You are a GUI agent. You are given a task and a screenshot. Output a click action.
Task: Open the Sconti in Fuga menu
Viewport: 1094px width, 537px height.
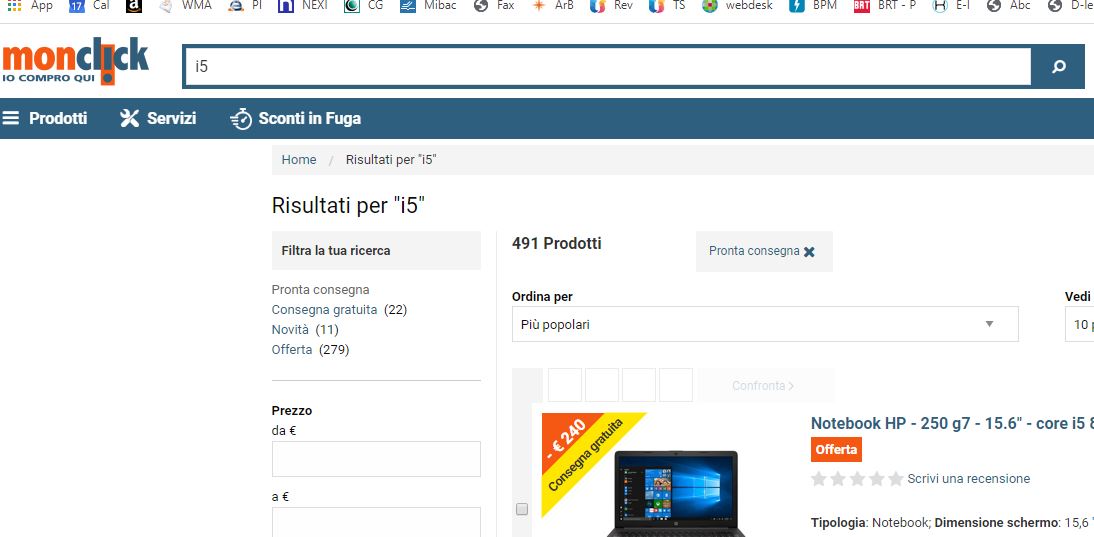(x=309, y=119)
